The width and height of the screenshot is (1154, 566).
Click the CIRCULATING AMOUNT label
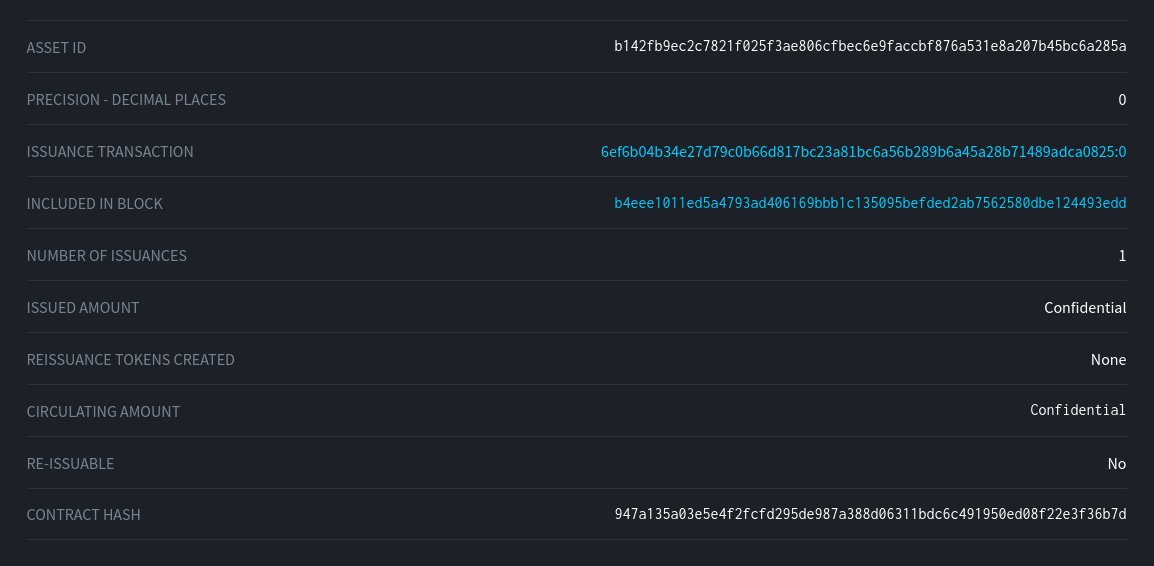[103, 412]
